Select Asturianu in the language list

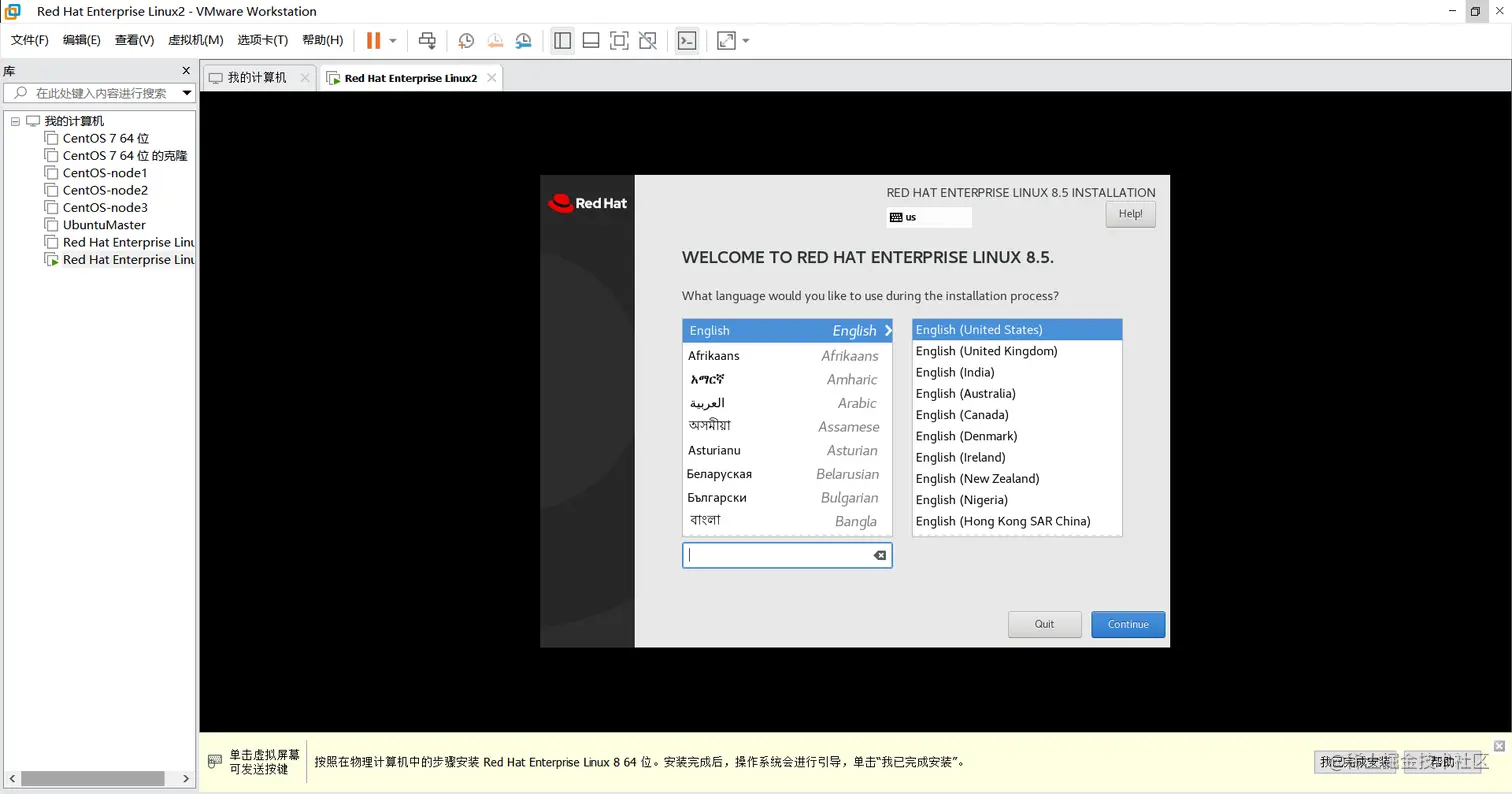787,450
